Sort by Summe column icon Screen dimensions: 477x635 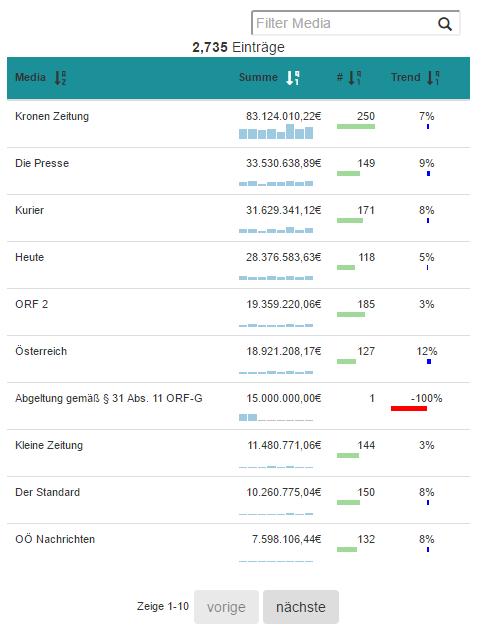click(292, 77)
